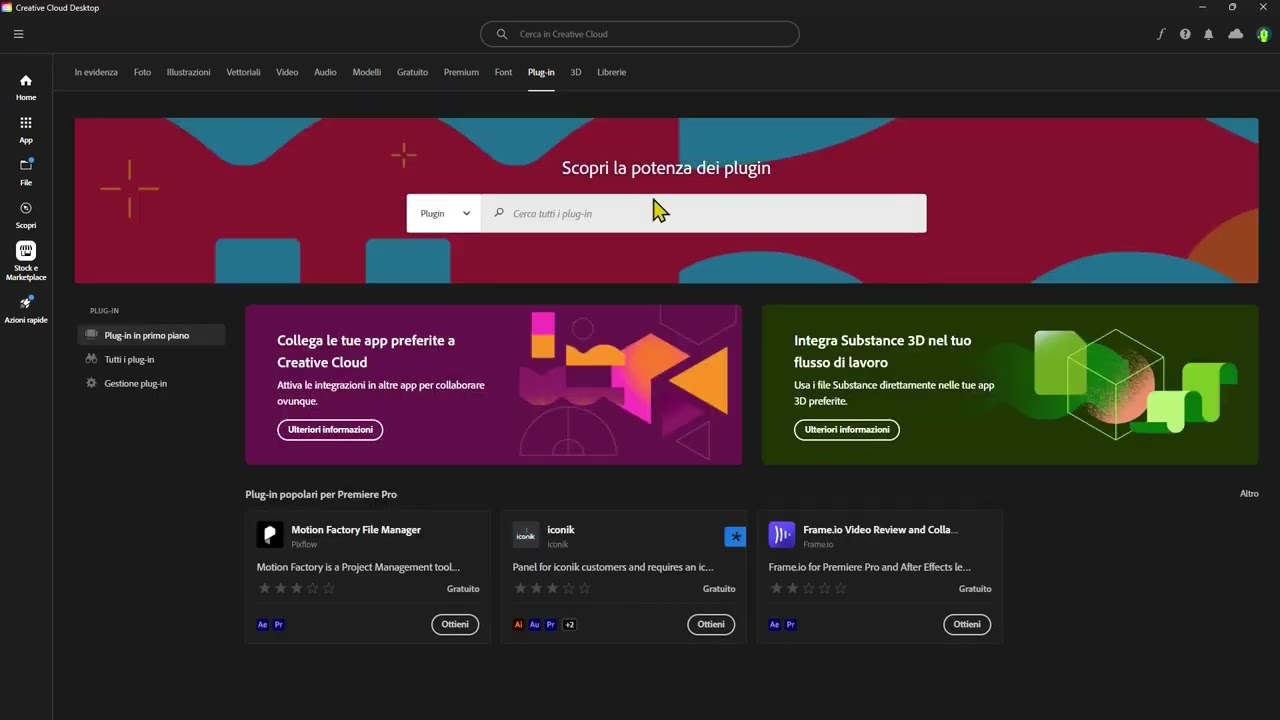Check cloud sync status icon
The height and width of the screenshot is (720, 1280).
1235,34
